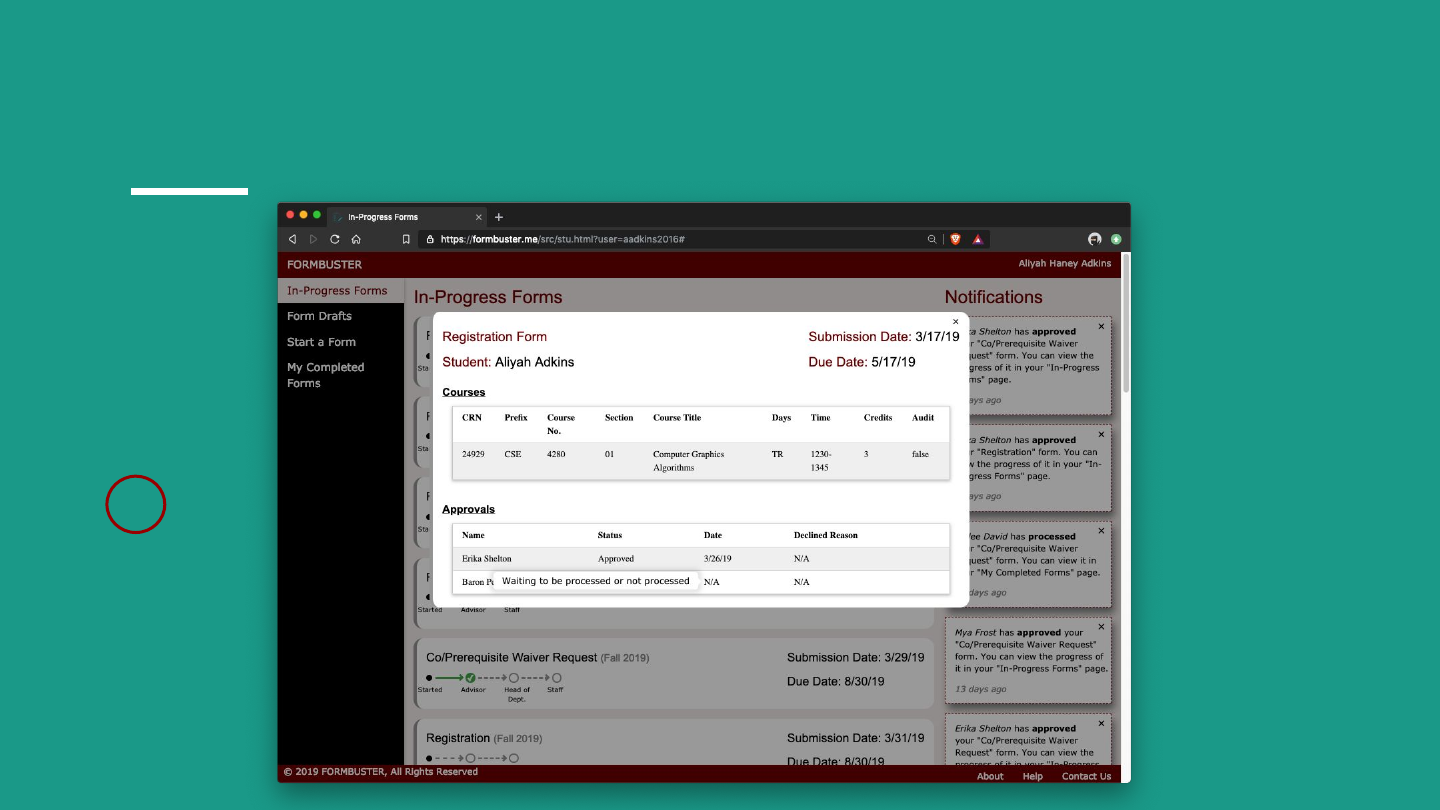Click the approval date 3/26/19

(x=718, y=559)
